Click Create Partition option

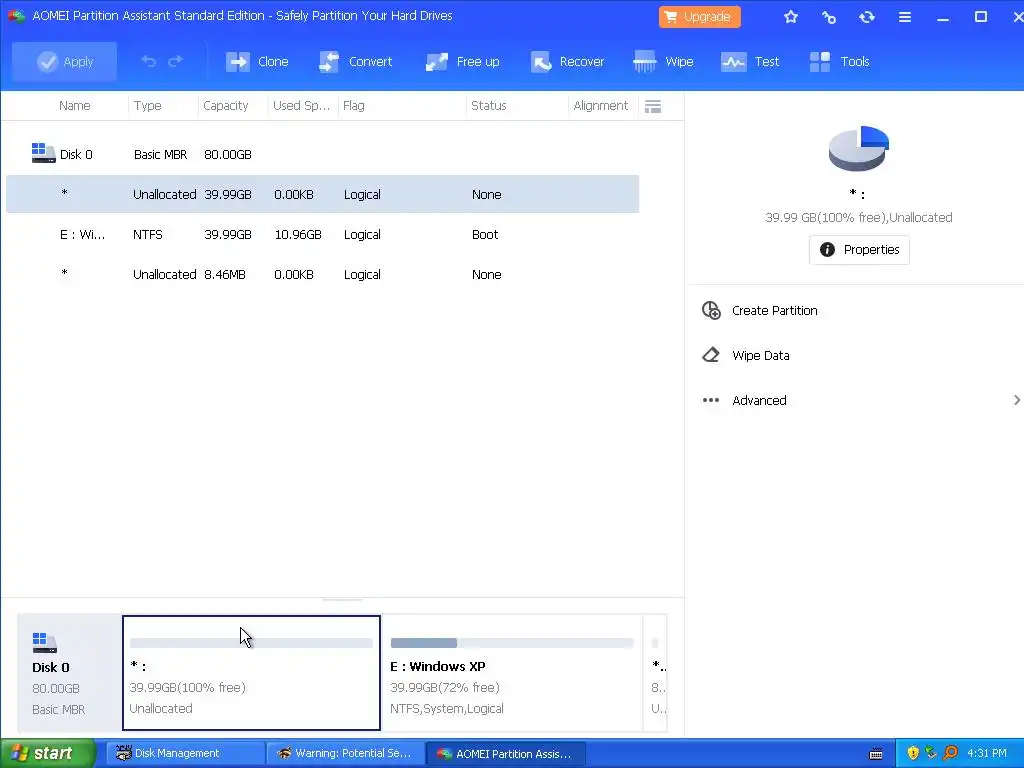[775, 310]
